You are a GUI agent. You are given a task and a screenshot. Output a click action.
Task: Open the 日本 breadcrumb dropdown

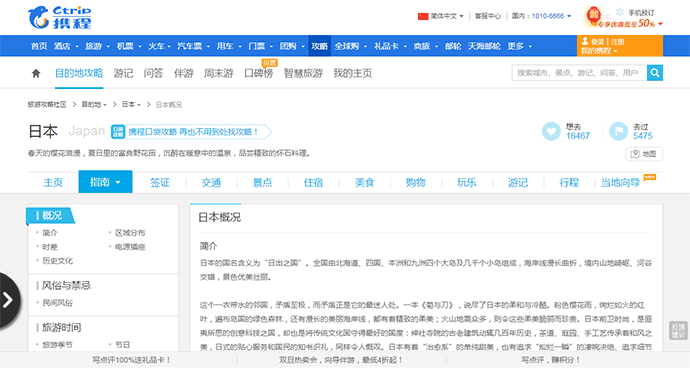131,104
